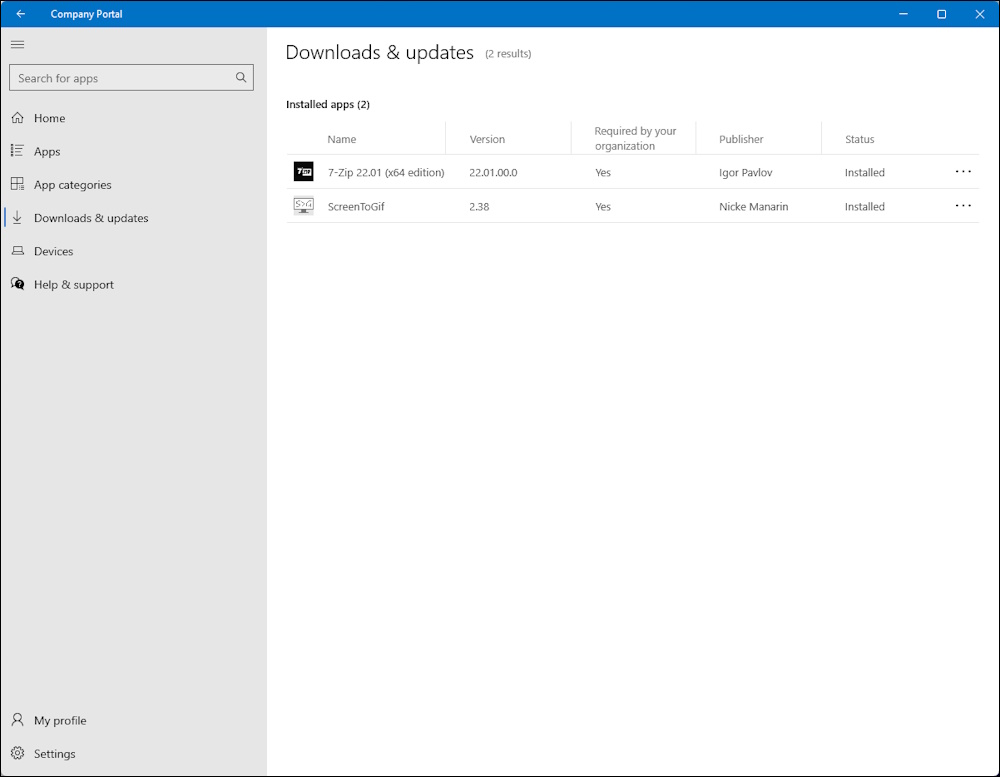Maximize the Company Portal window

pyautogui.click(x=941, y=13)
